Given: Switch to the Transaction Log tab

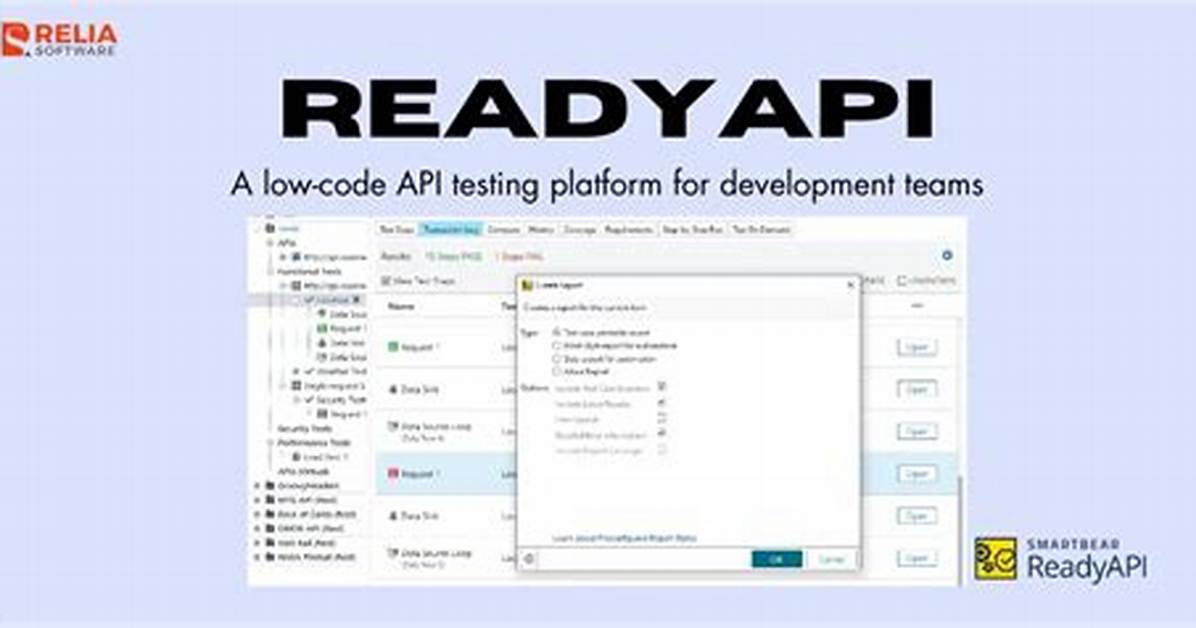Looking at the screenshot, I should tap(451, 230).
